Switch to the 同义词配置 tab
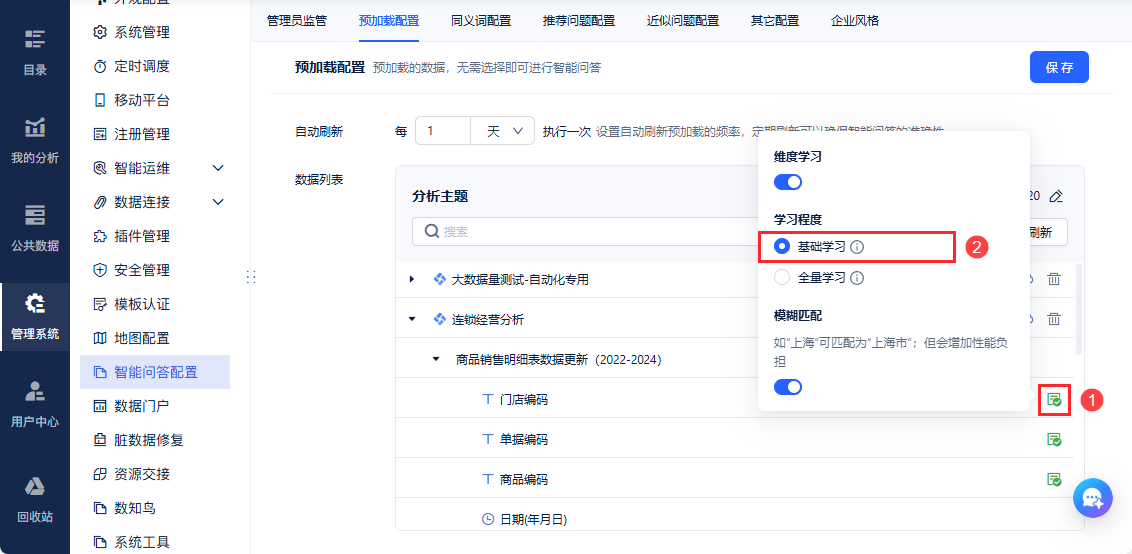The width and height of the screenshot is (1132, 554). (x=481, y=20)
